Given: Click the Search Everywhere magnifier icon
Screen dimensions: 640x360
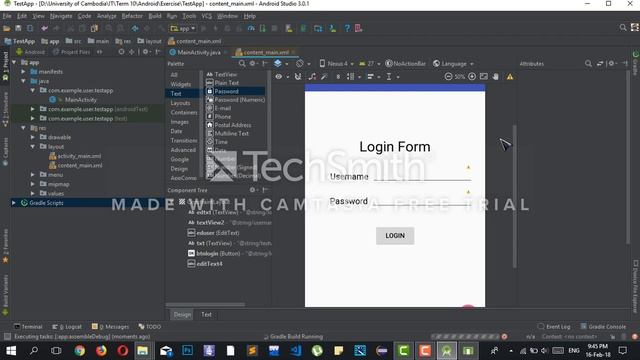Looking at the screenshot, I should (622, 28).
